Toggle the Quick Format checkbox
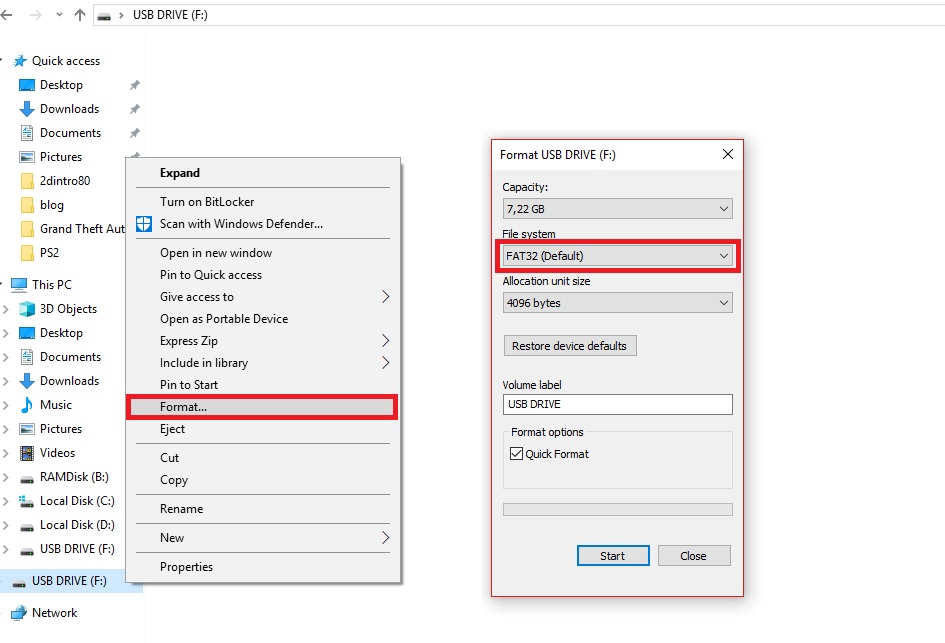The width and height of the screenshot is (945, 643). pyautogui.click(x=517, y=454)
